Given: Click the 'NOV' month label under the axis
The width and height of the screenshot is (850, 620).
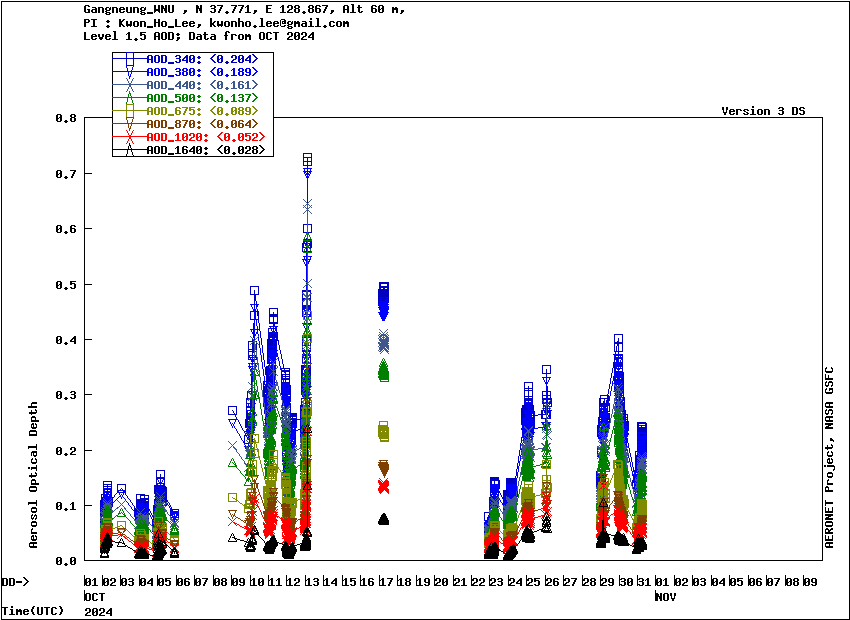Looking at the screenshot, I should [666, 597].
